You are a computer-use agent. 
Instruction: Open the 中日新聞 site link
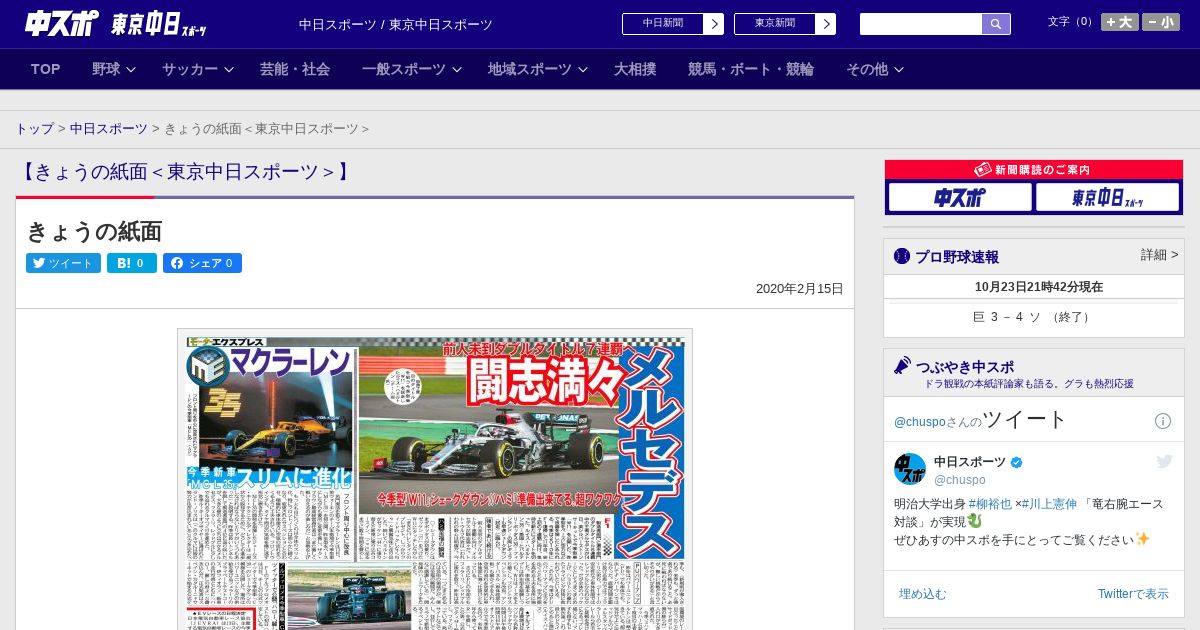[x=663, y=24]
